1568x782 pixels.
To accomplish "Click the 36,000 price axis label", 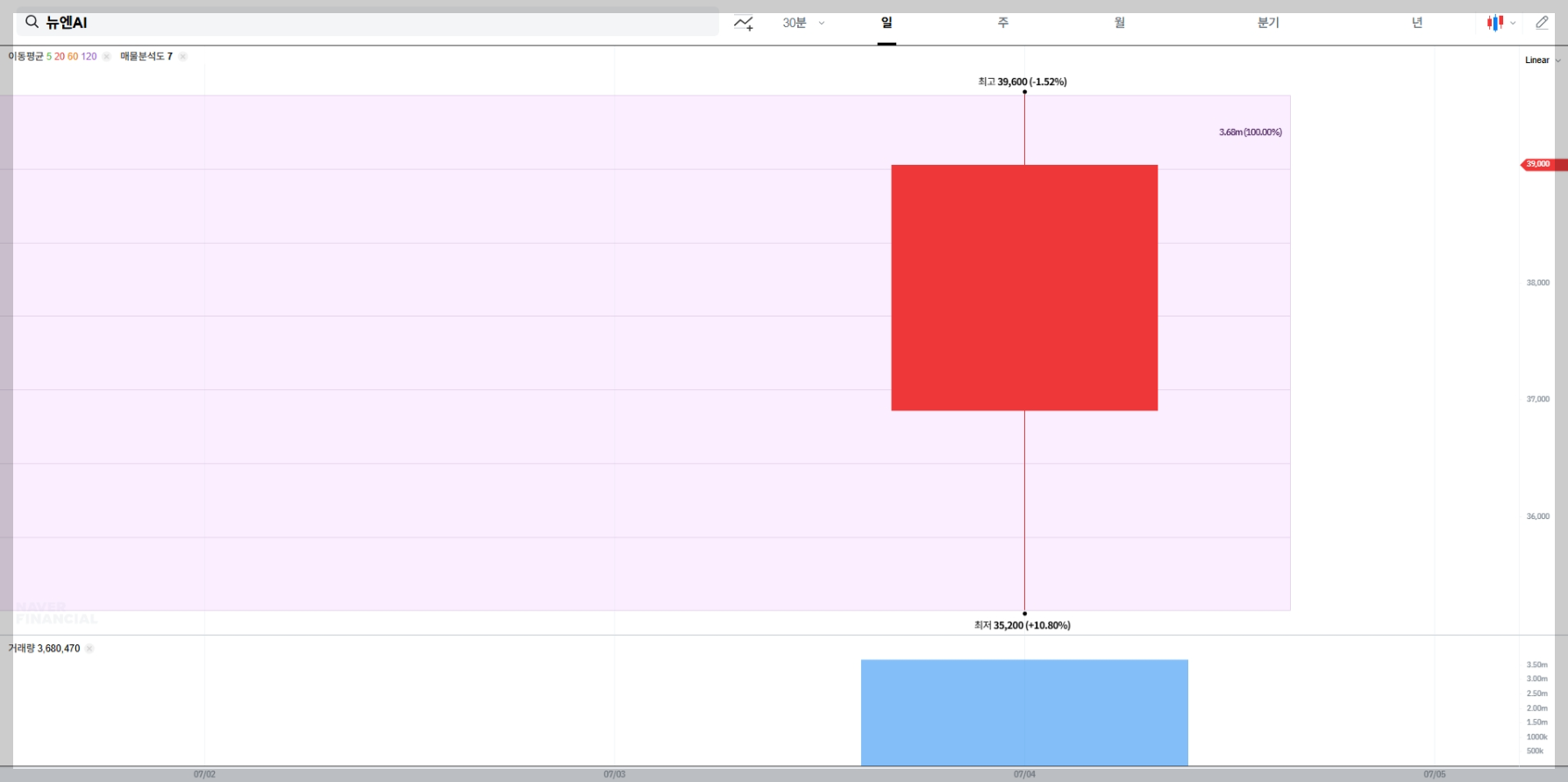I will 1538,516.
